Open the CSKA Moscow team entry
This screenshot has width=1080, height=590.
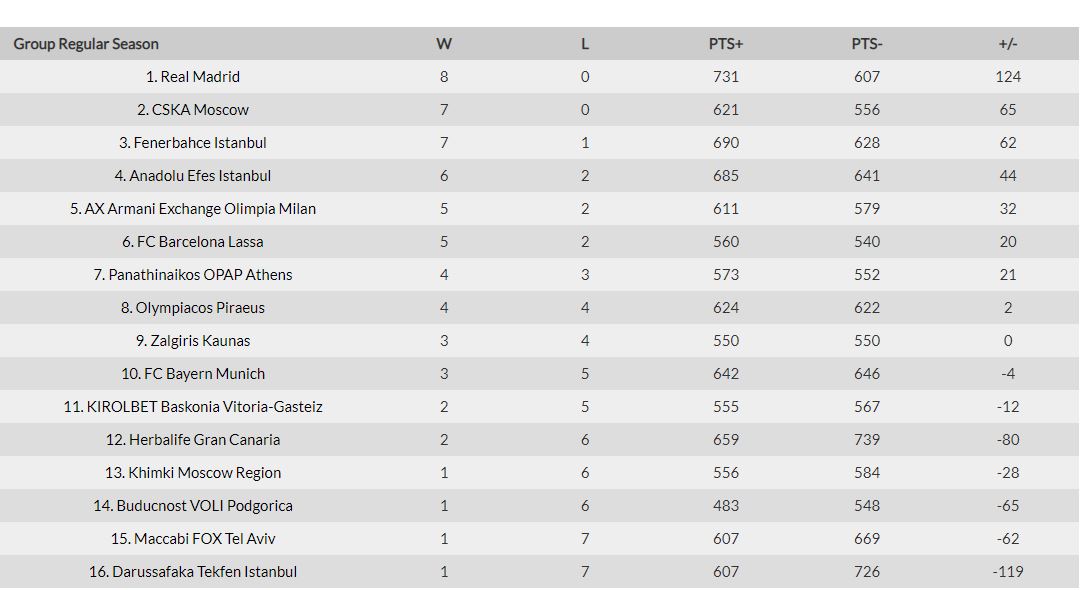click(200, 110)
